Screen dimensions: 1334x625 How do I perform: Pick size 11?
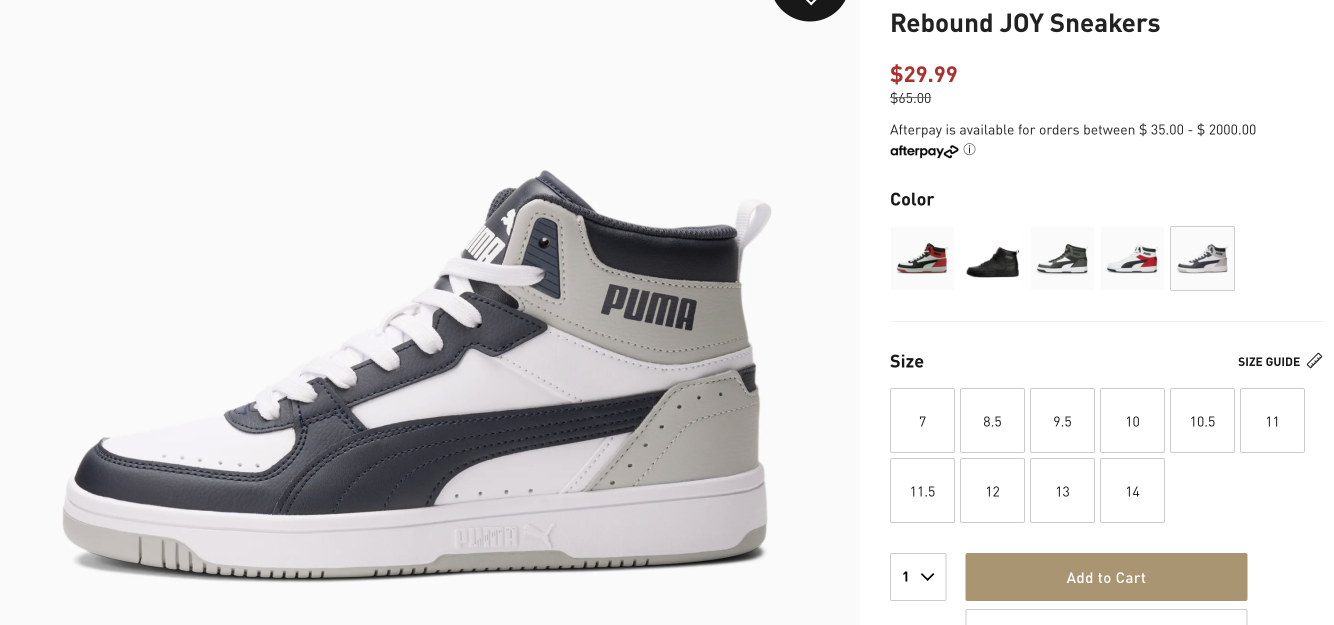(x=1272, y=421)
